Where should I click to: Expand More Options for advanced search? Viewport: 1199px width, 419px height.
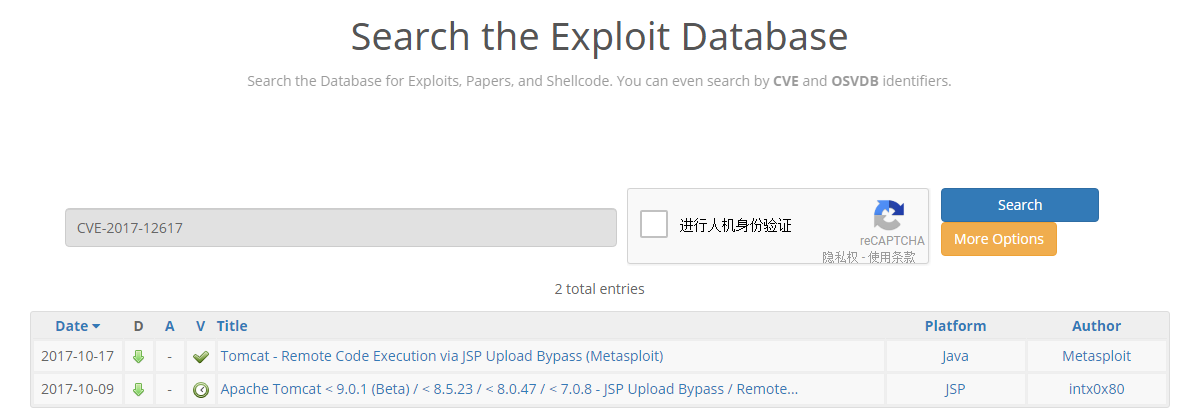[998, 239]
